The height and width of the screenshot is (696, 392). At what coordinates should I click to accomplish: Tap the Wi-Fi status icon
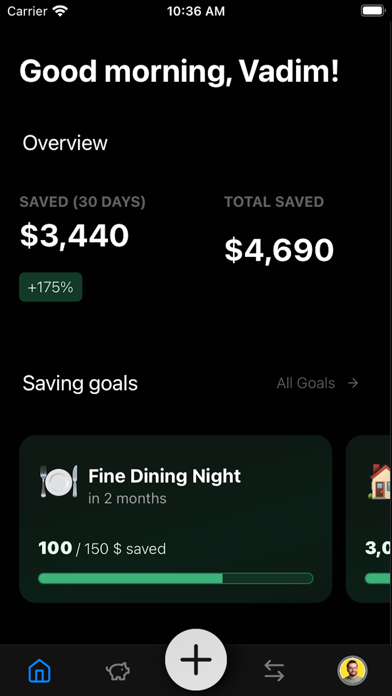(59, 12)
